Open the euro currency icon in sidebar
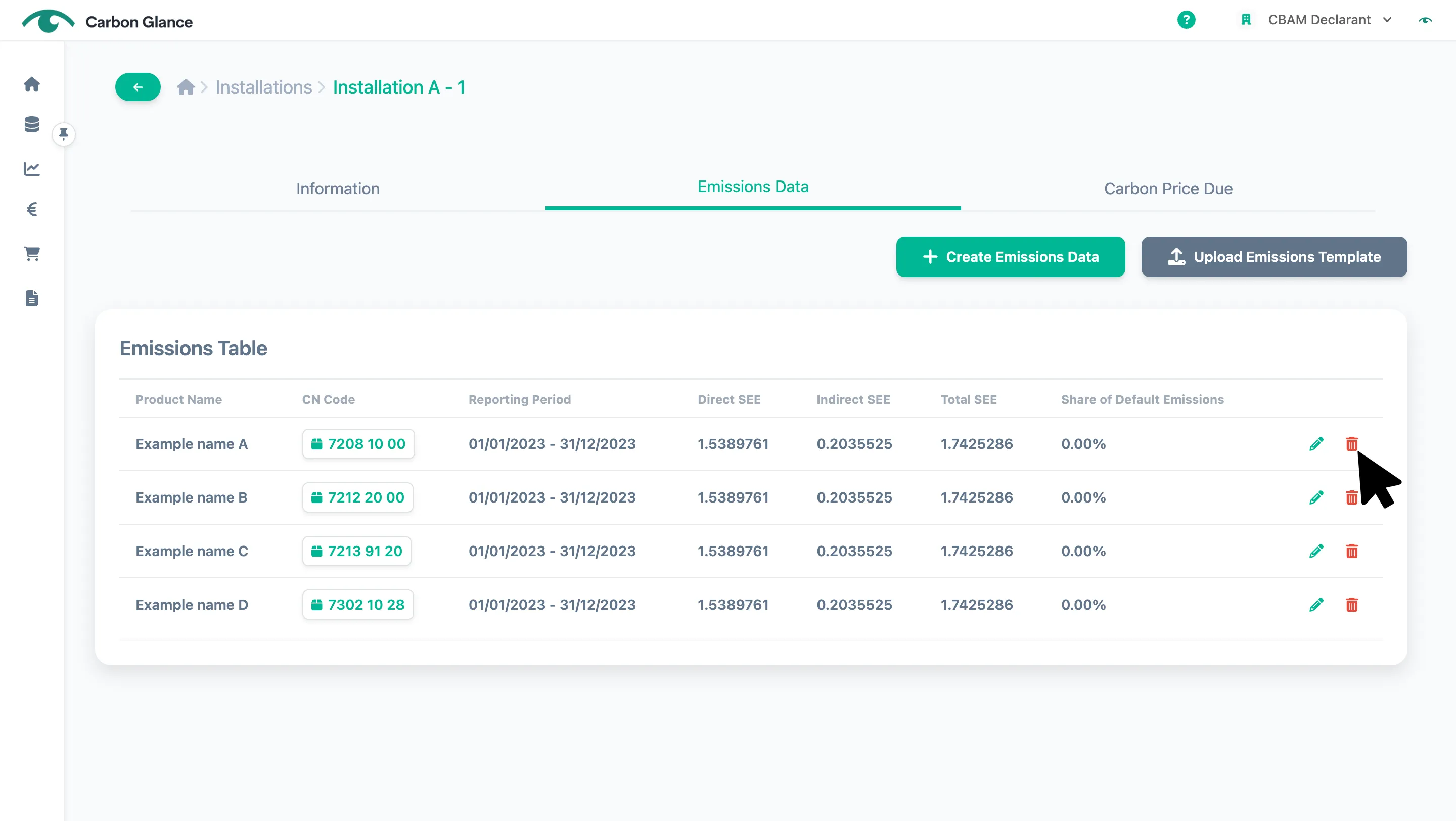Screen dimensions: 1456x821 point(32,210)
